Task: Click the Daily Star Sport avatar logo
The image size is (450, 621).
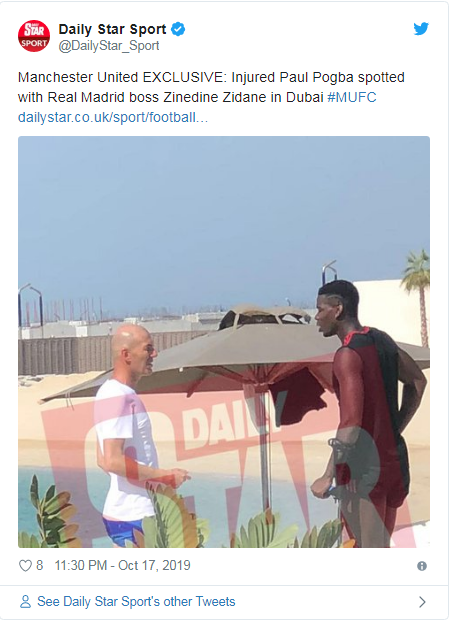Action: [34, 36]
